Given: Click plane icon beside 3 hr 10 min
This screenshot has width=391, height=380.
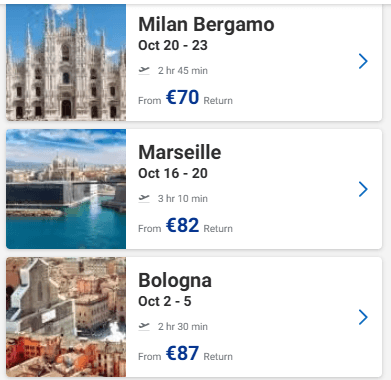Looking at the screenshot, I should (144, 198).
